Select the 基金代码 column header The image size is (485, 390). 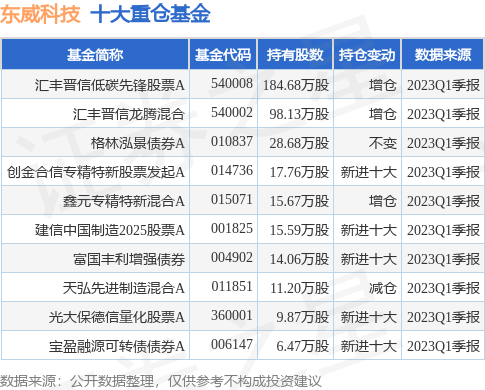(x=223, y=55)
